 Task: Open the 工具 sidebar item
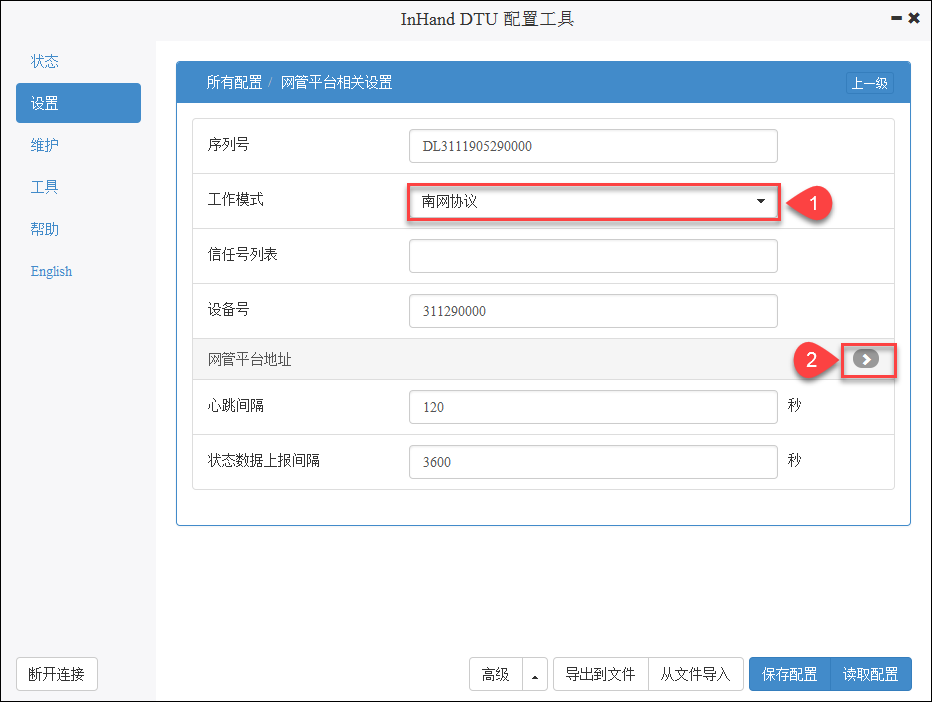pyautogui.click(x=45, y=187)
